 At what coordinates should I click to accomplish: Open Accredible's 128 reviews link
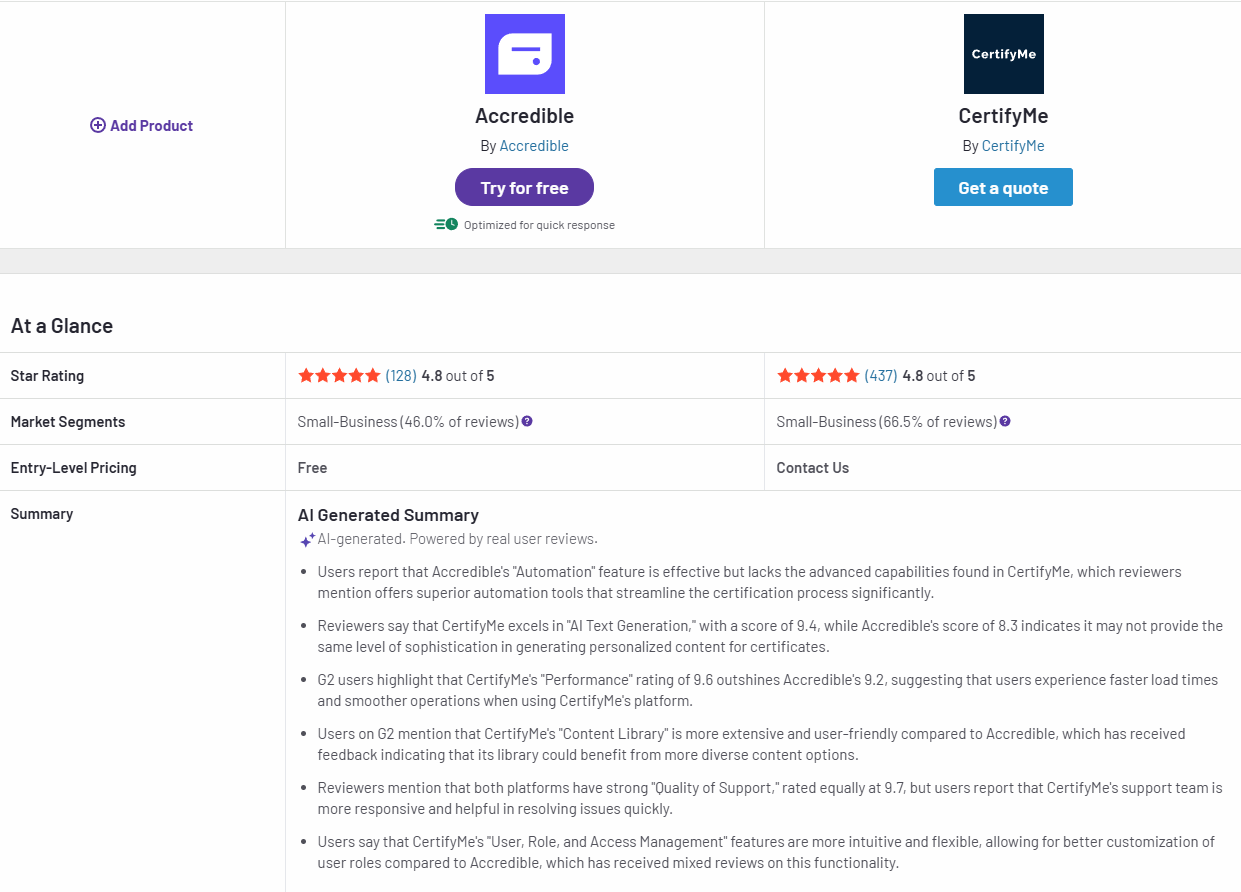point(401,375)
